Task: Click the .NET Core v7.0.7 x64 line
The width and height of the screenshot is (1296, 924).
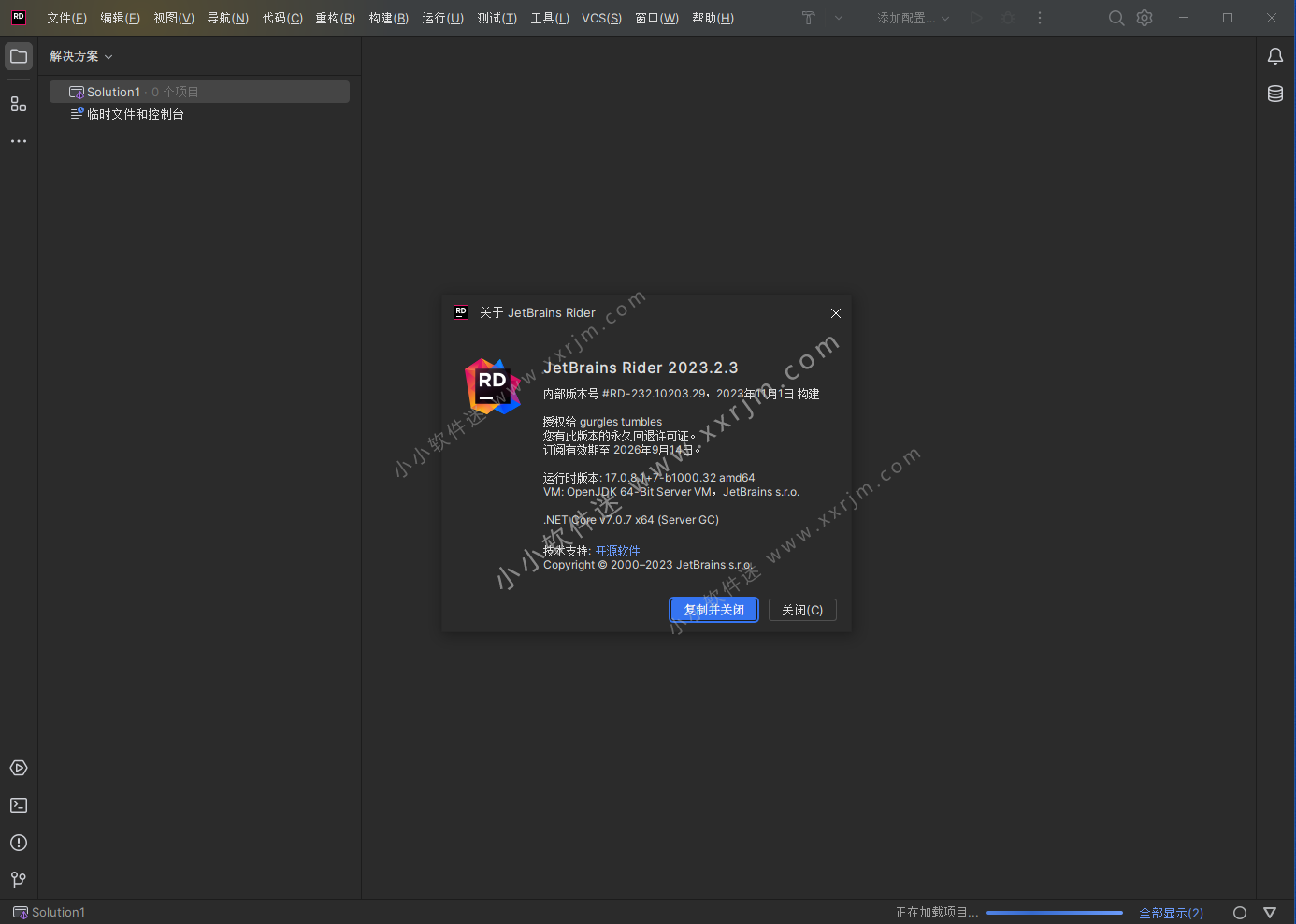Action: [x=631, y=520]
